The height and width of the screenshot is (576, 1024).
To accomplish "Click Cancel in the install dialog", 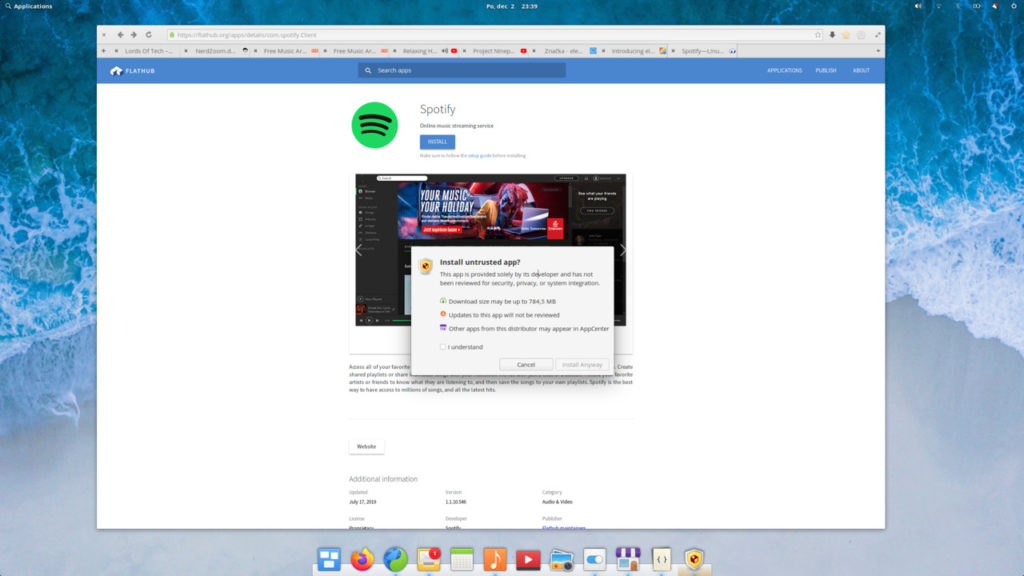I will [x=526, y=364].
